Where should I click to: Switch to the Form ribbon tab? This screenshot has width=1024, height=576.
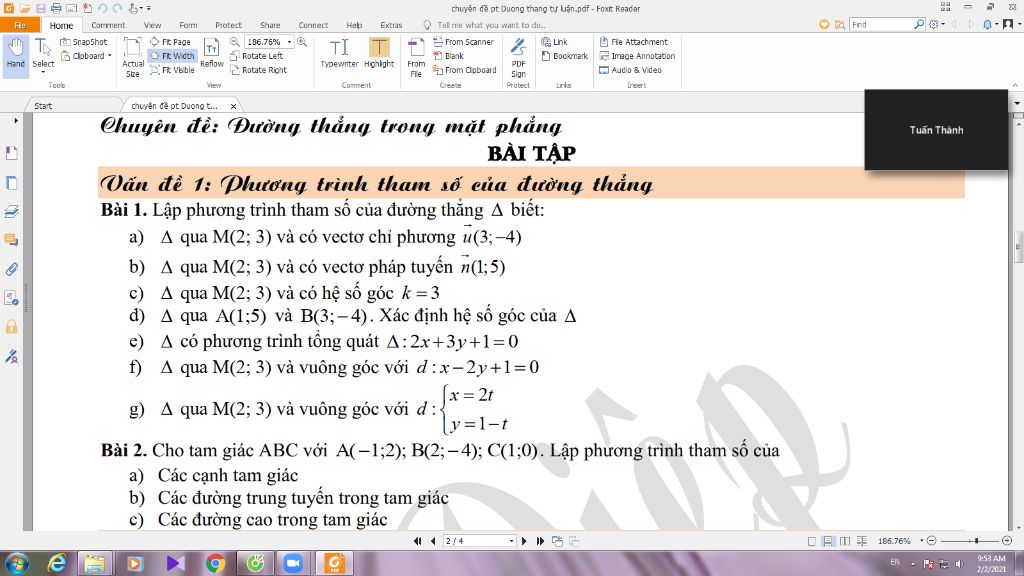[x=188, y=25]
